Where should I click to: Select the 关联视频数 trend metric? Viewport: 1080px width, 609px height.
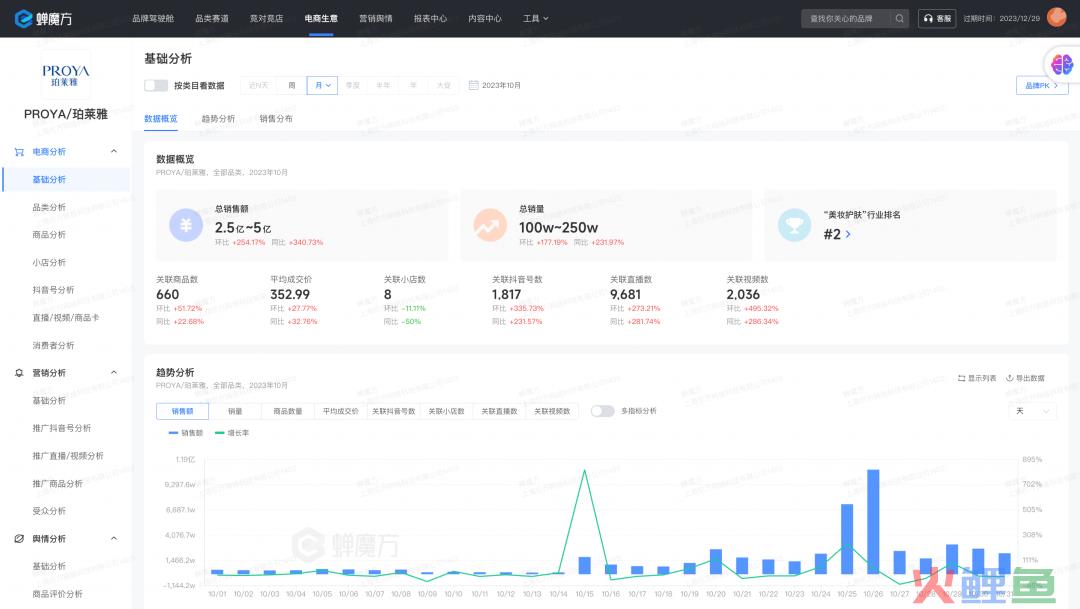552,411
